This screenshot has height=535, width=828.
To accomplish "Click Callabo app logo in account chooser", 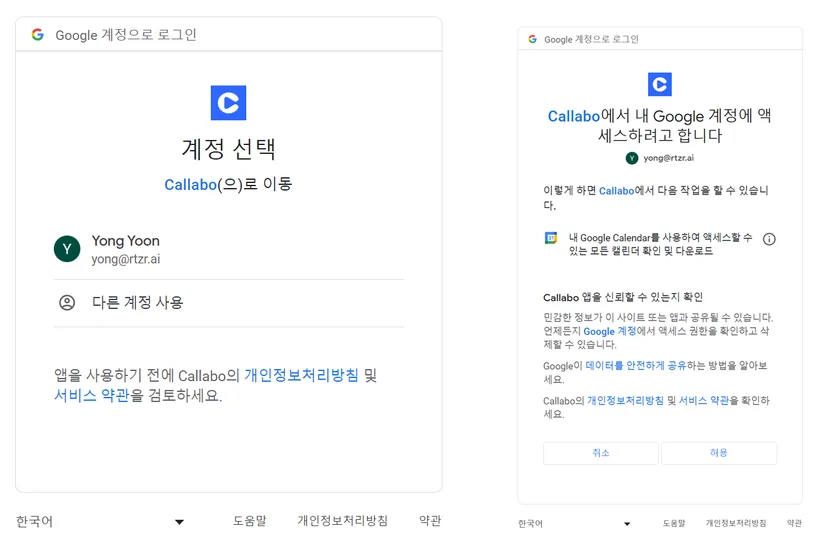I will pyautogui.click(x=228, y=102).
